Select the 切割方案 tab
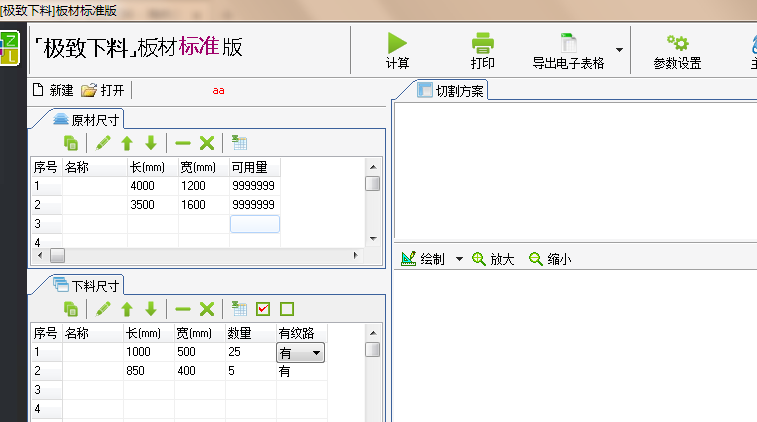The image size is (757, 422). pos(450,91)
